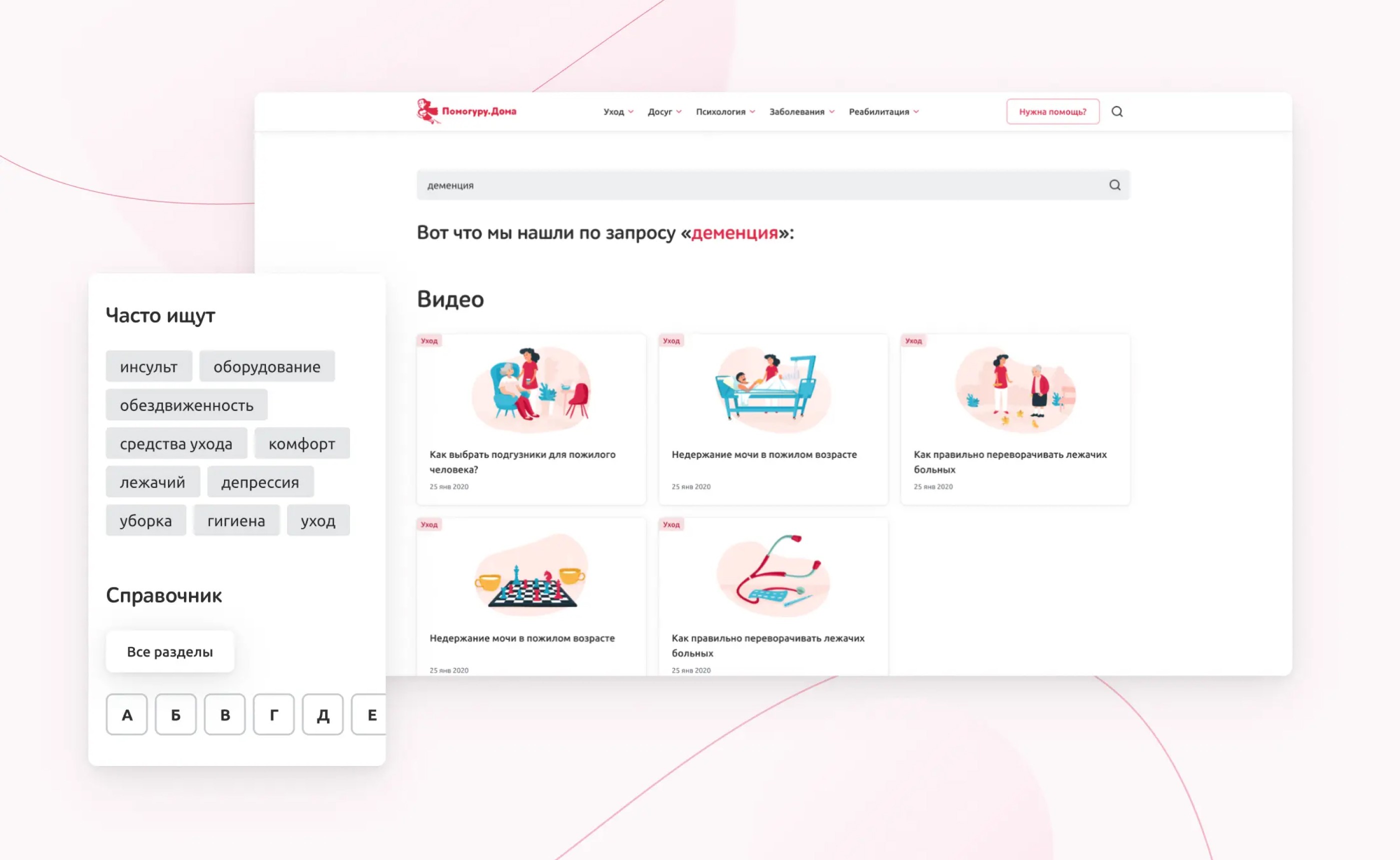The image size is (1400, 860).
Task: Select the обездвиженность tag
Action: pos(186,405)
